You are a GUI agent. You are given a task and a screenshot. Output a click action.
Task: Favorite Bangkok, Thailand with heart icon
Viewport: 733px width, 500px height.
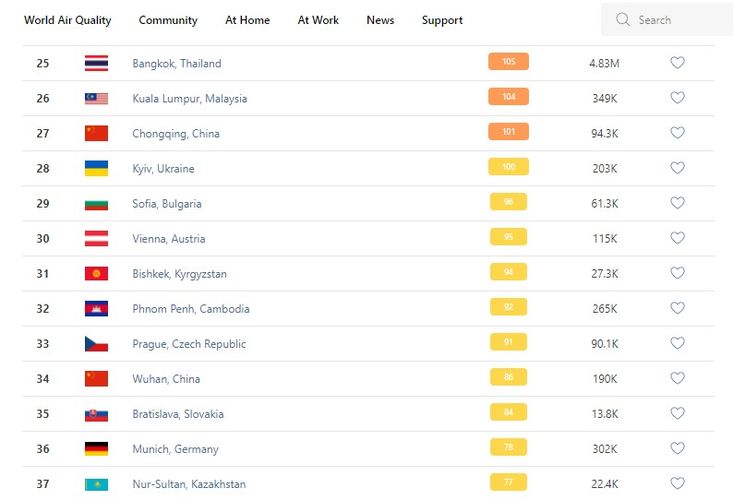(677, 63)
